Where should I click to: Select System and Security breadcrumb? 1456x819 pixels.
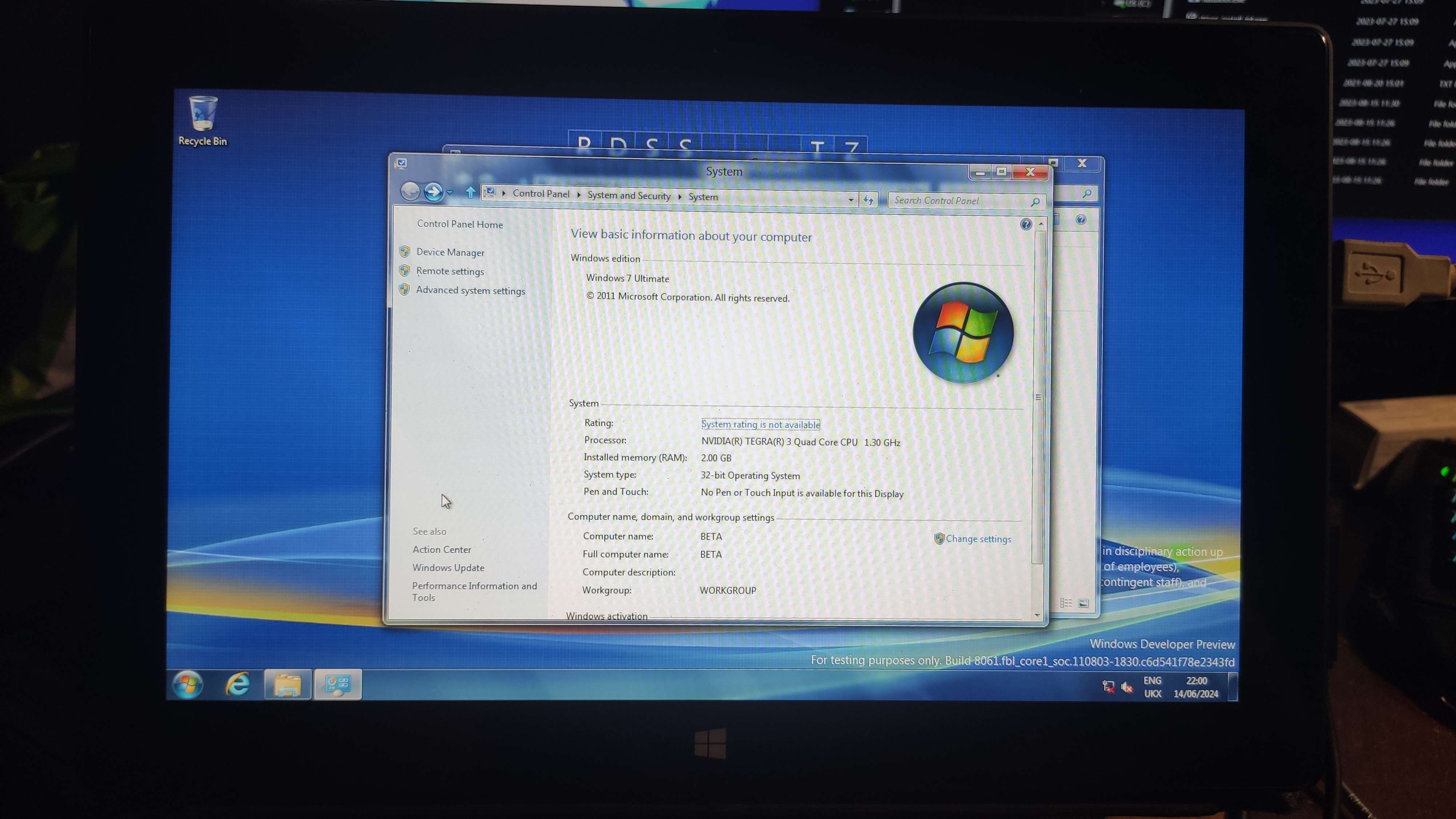tap(629, 195)
